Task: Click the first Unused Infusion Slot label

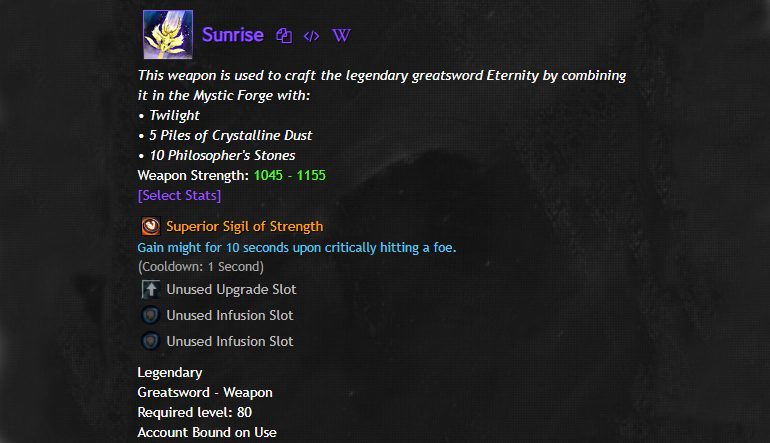Action: [x=230, y=315]
